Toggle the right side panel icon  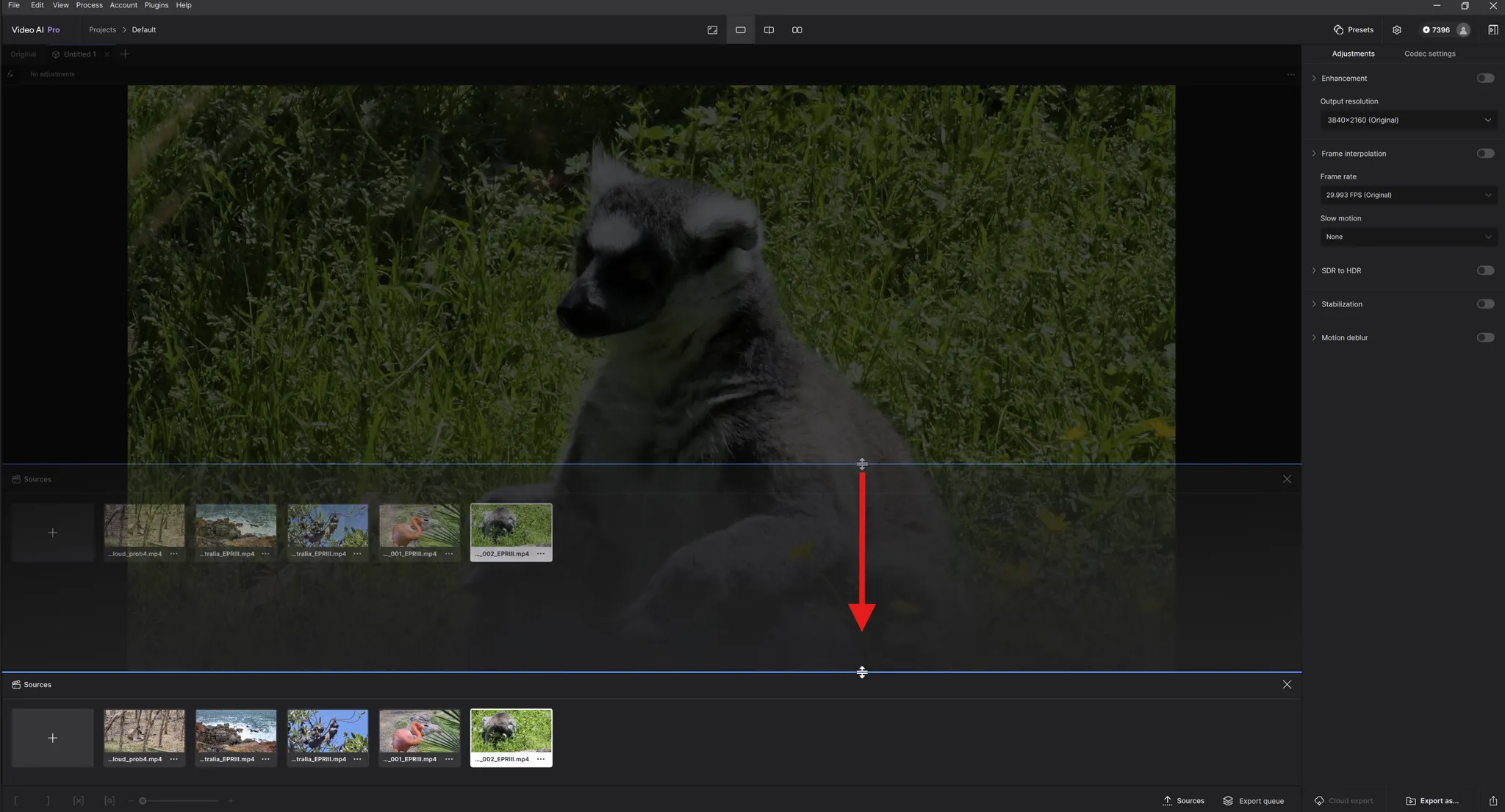1493,30
